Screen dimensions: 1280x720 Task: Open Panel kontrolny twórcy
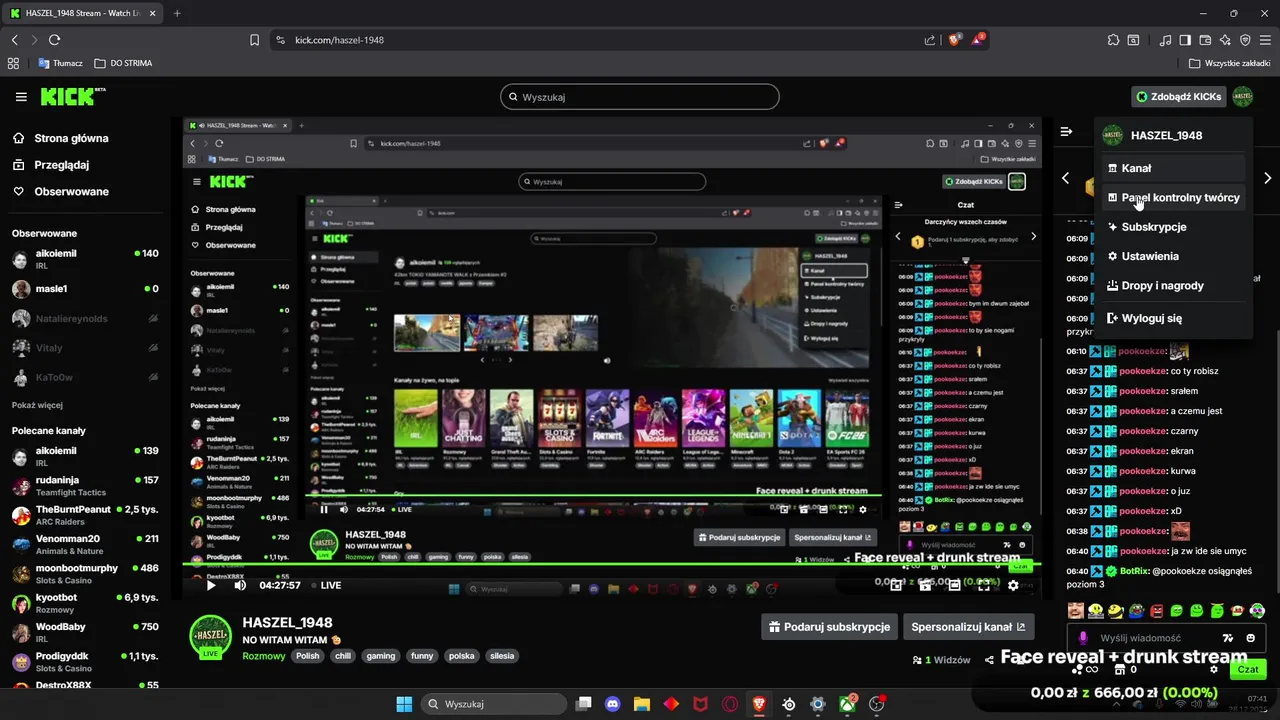click(x=1174, y=198)
